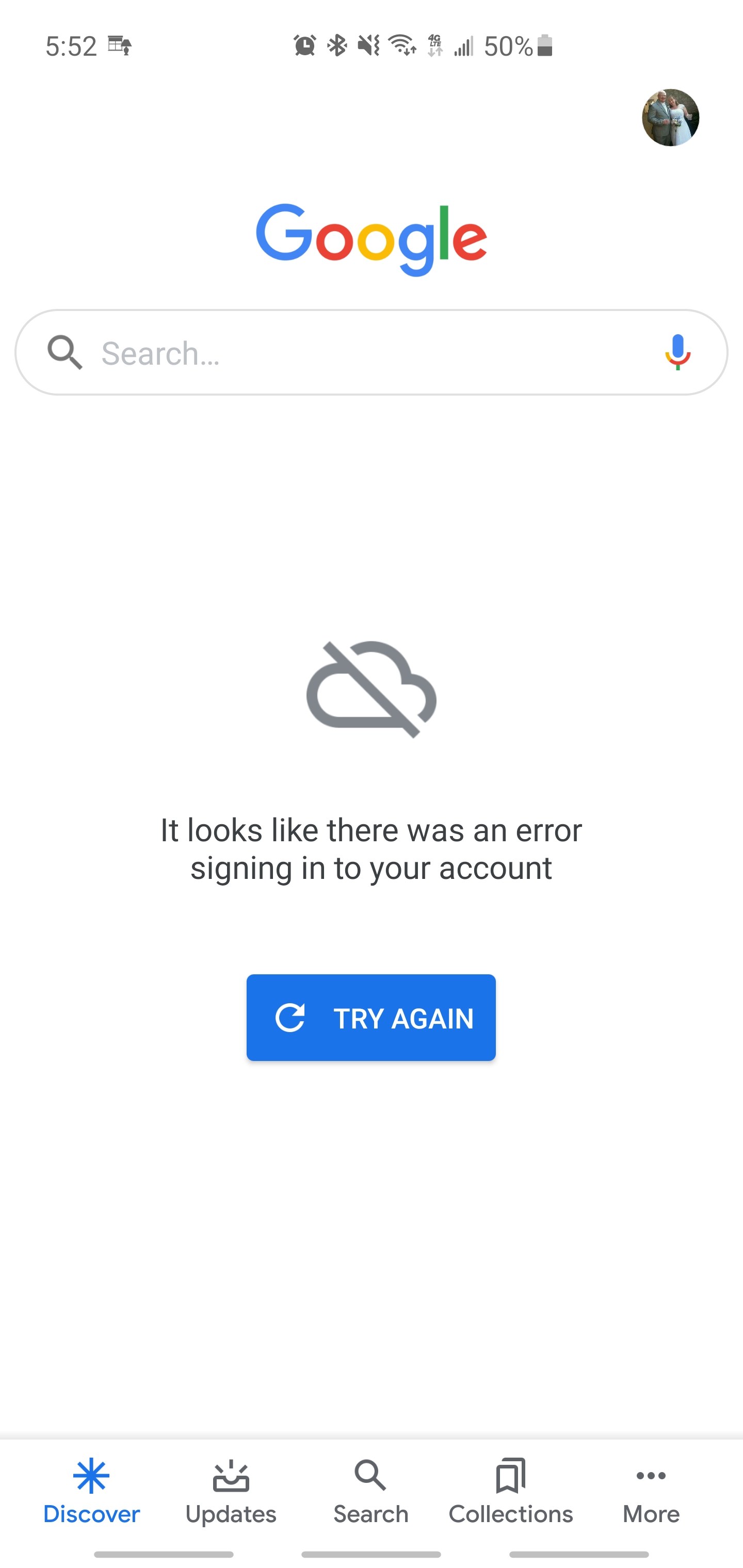This screenshot has height=1568, width=743.
Task: Tap the center navigation gesture bar
Action: (371, 1554)
